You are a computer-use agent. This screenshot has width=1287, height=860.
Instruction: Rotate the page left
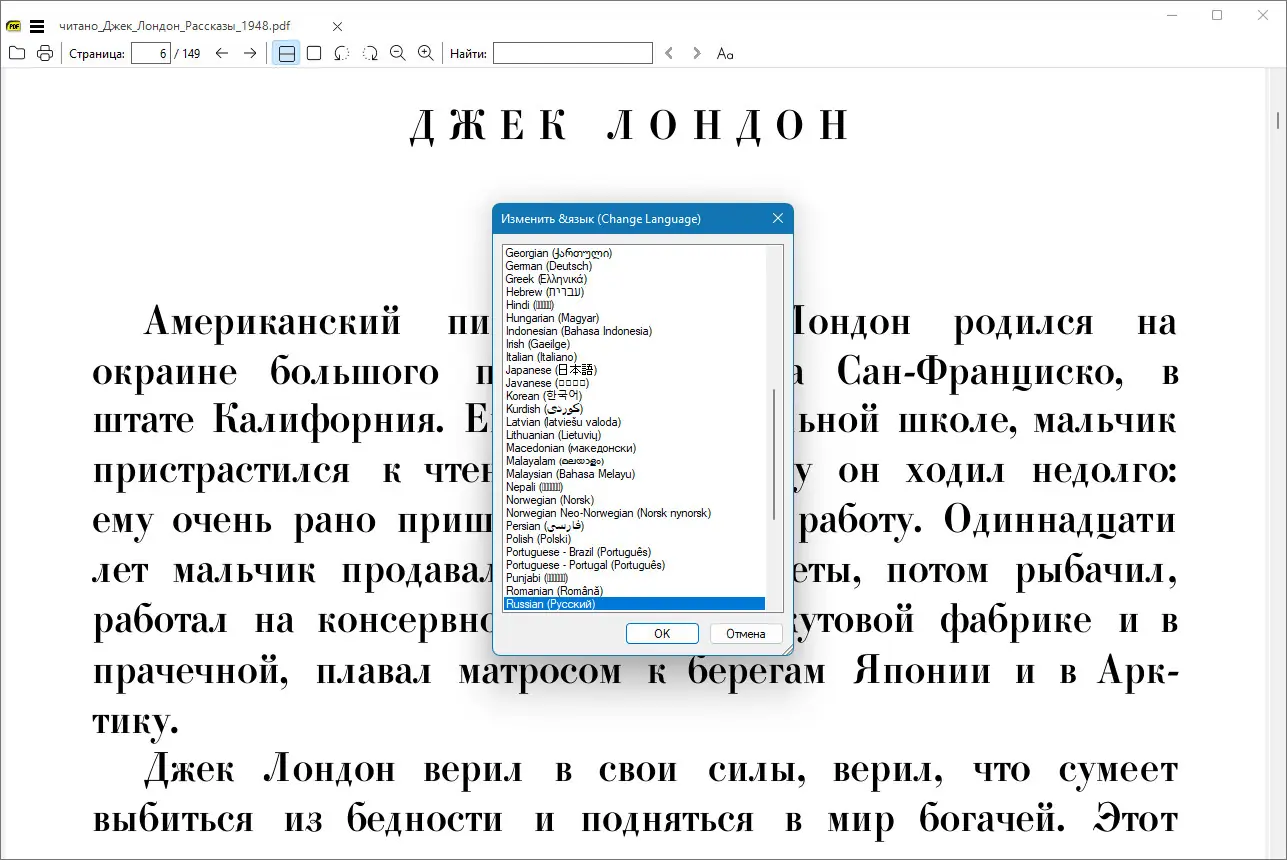click(341, 53)
